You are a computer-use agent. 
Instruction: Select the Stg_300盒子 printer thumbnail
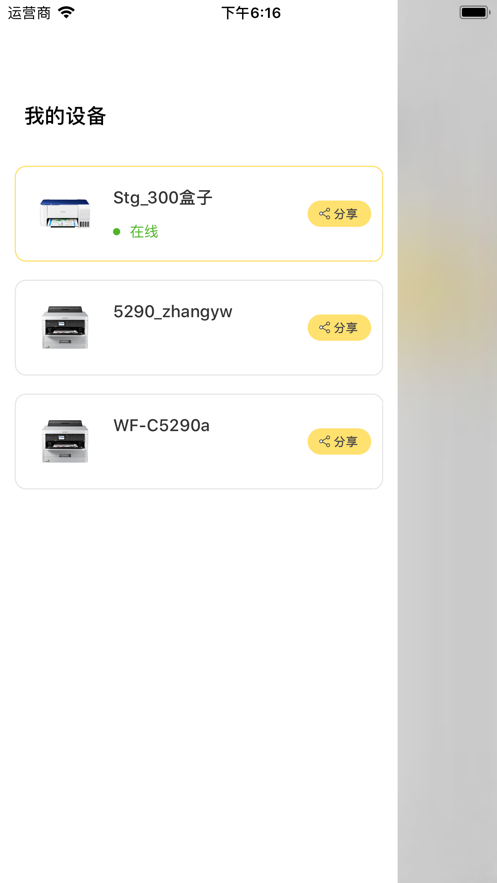pyautogui.click(x=65, y=213)
